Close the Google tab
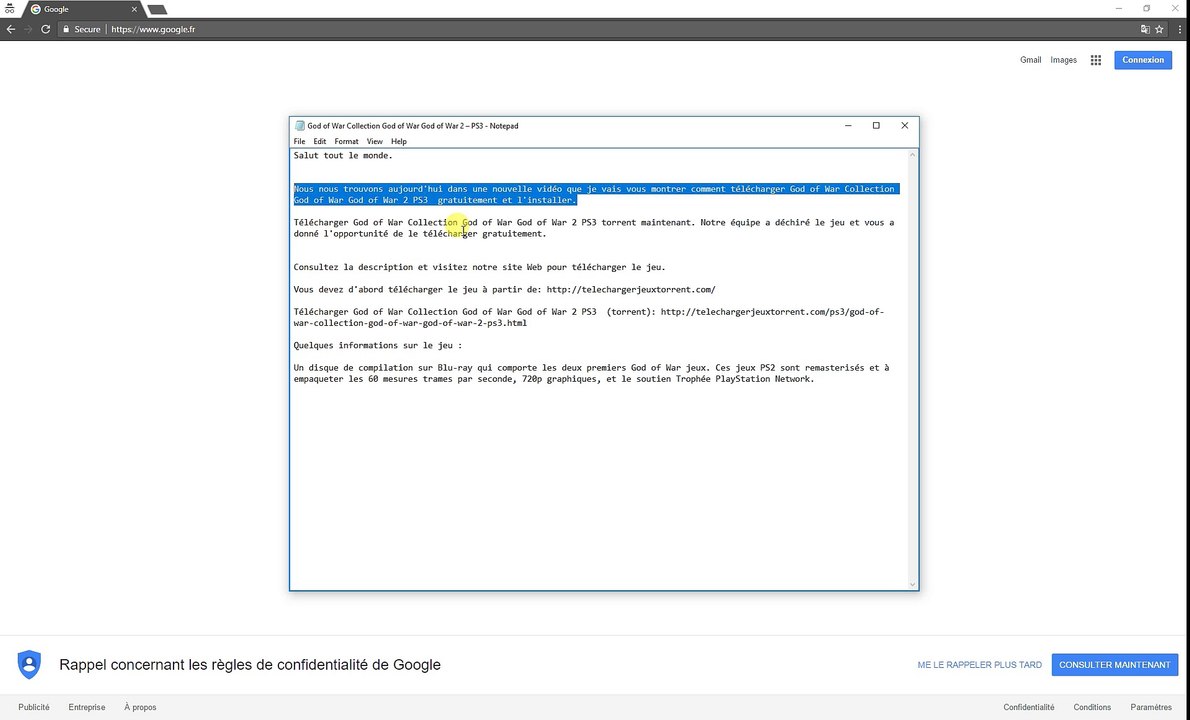This screenshot has width=1190, height=720. [134, 9]
